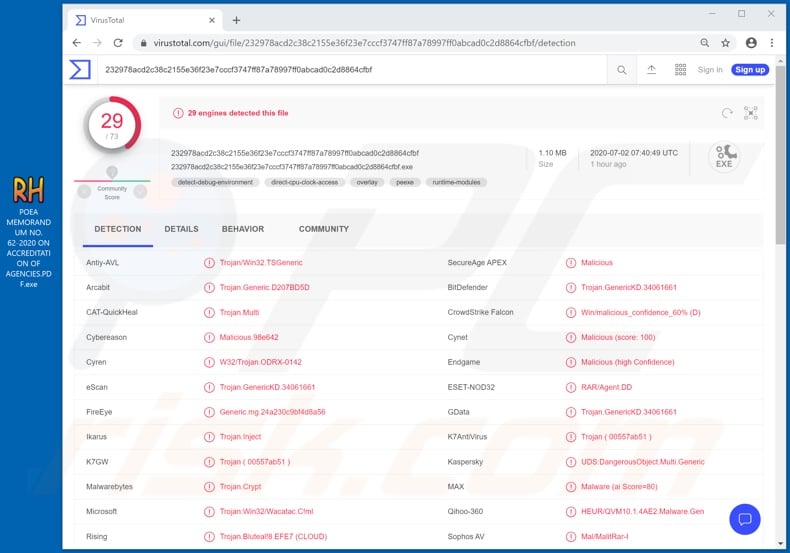Click the peexe tag
This screenshot has width=790, height=553.
click(x=405, y=182)
